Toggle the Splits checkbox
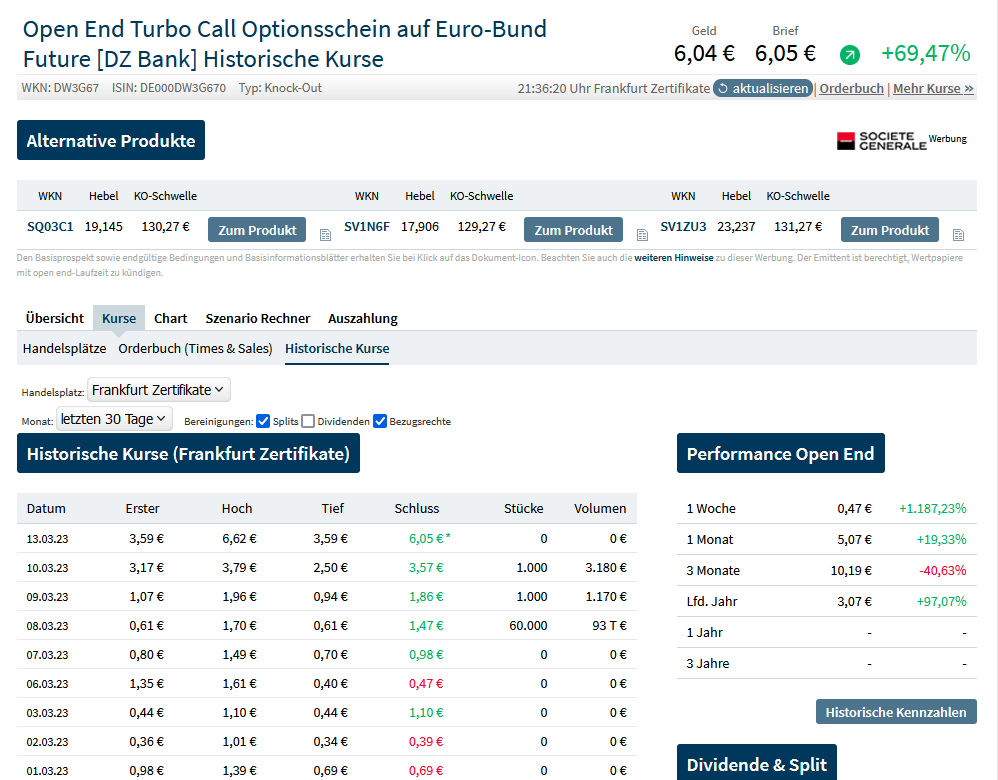 point(263,421)
